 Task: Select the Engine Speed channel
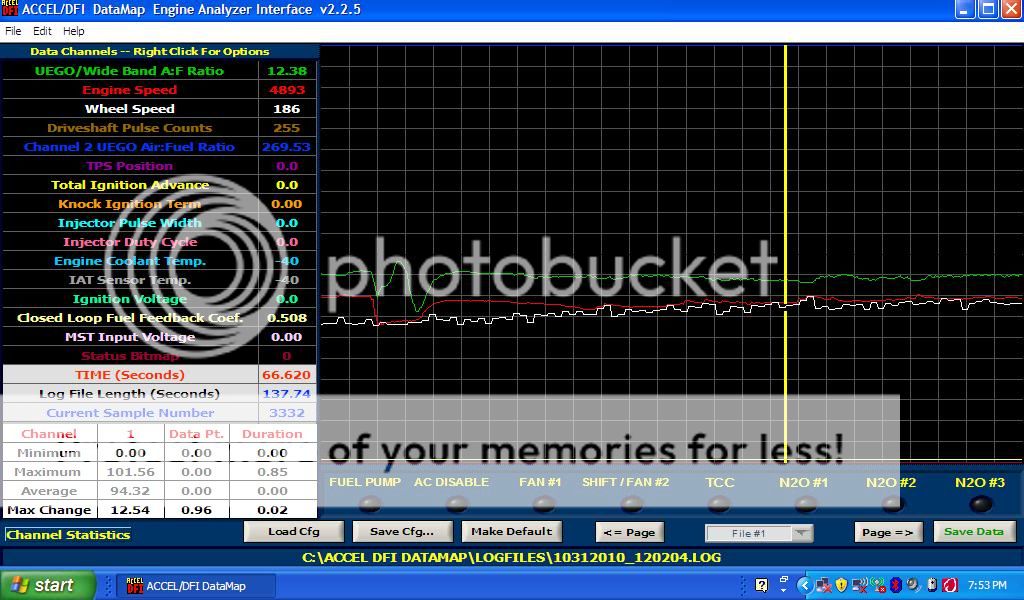pyautogui.click(x=129, y=89)
